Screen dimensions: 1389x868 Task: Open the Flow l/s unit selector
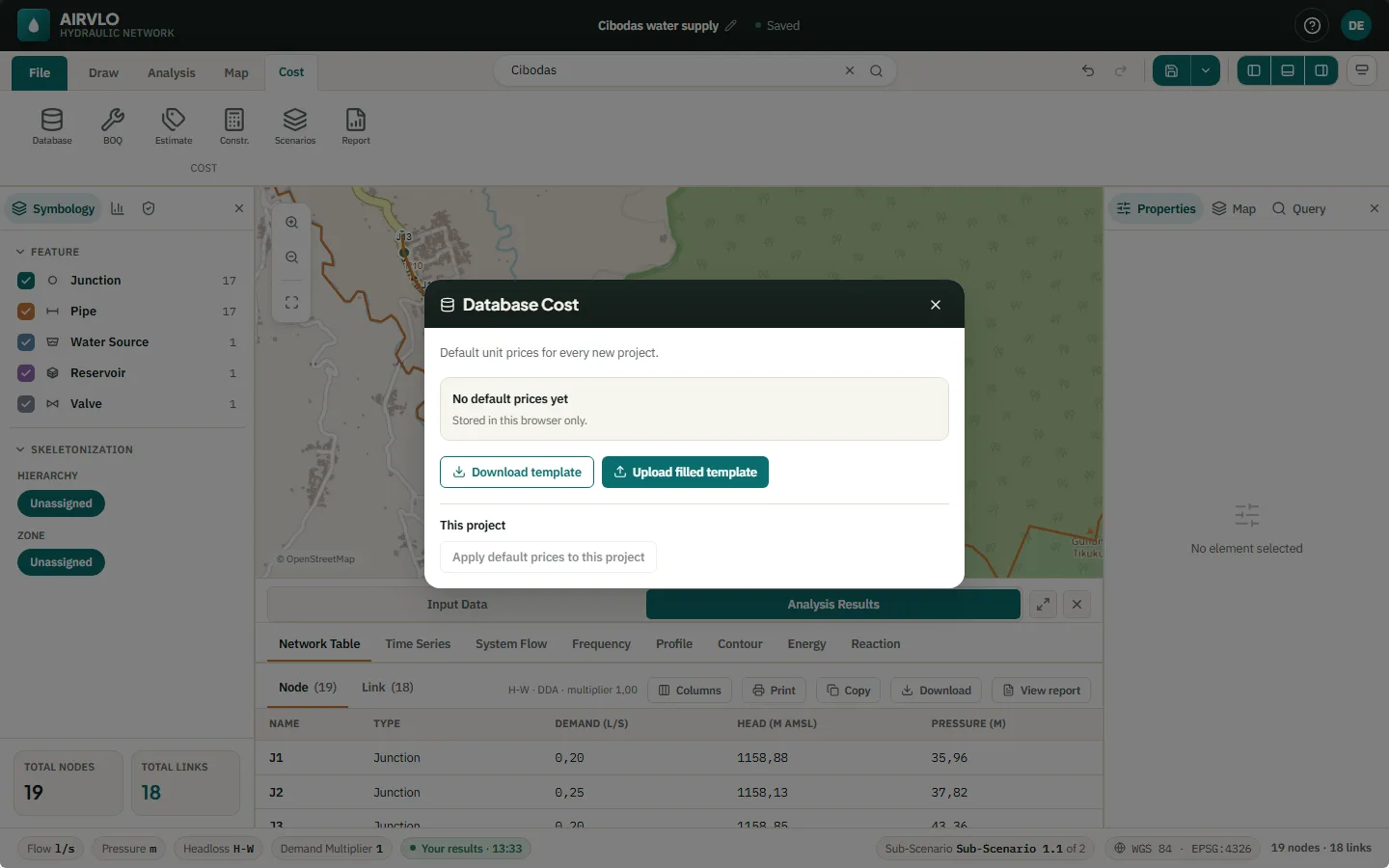click(x=51, y=849)
